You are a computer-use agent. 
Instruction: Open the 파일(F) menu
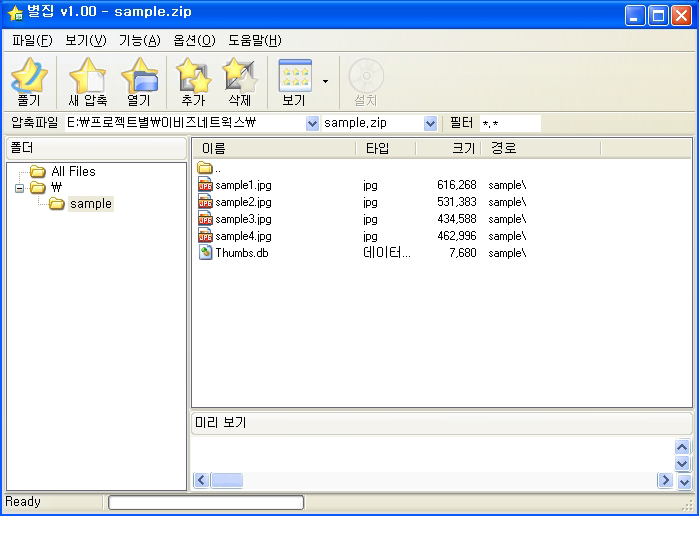[x=32, y=41]
